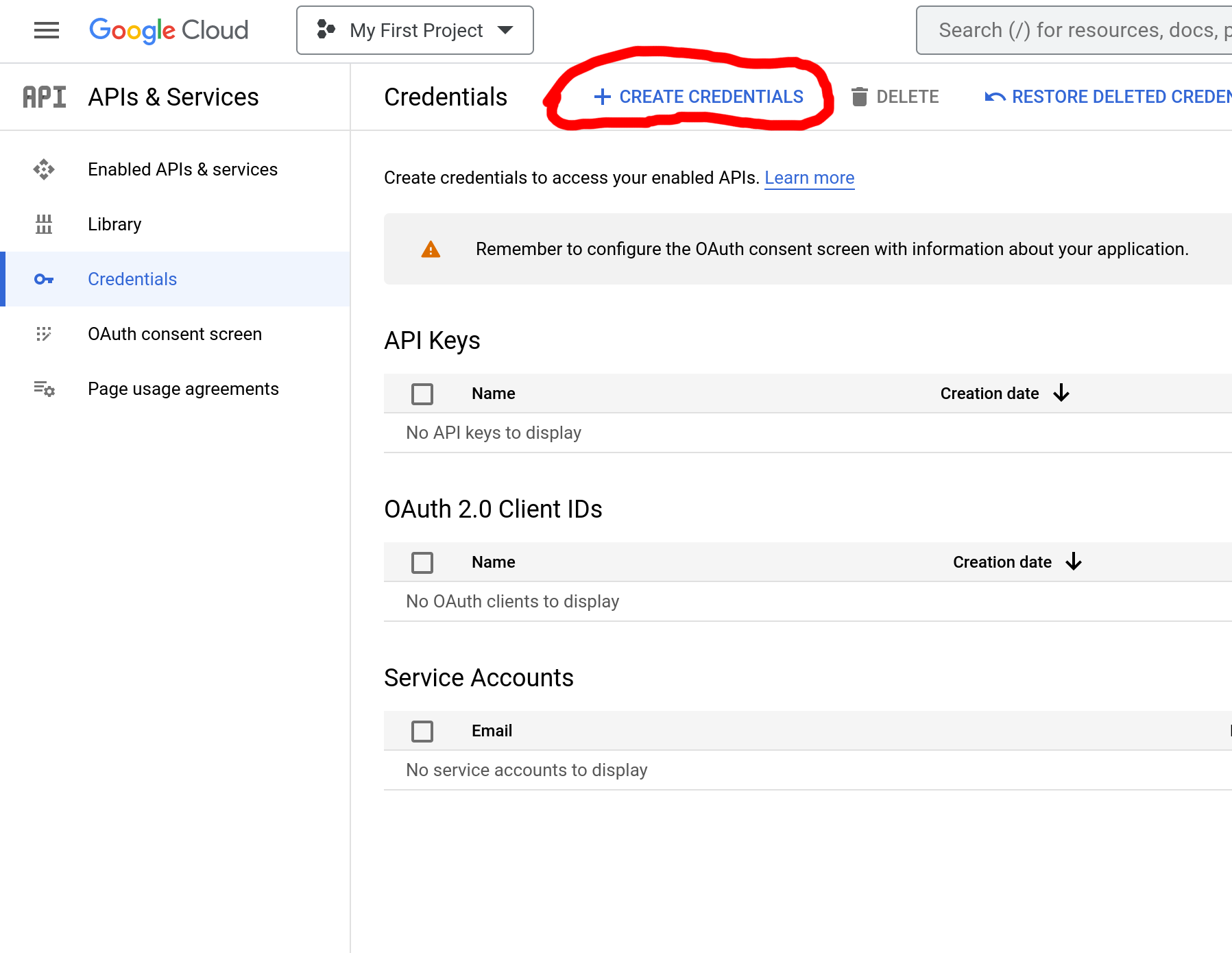The height and width of the screenshot is (953, 1232).
Task: Click the Delete button
Action: 895,97
